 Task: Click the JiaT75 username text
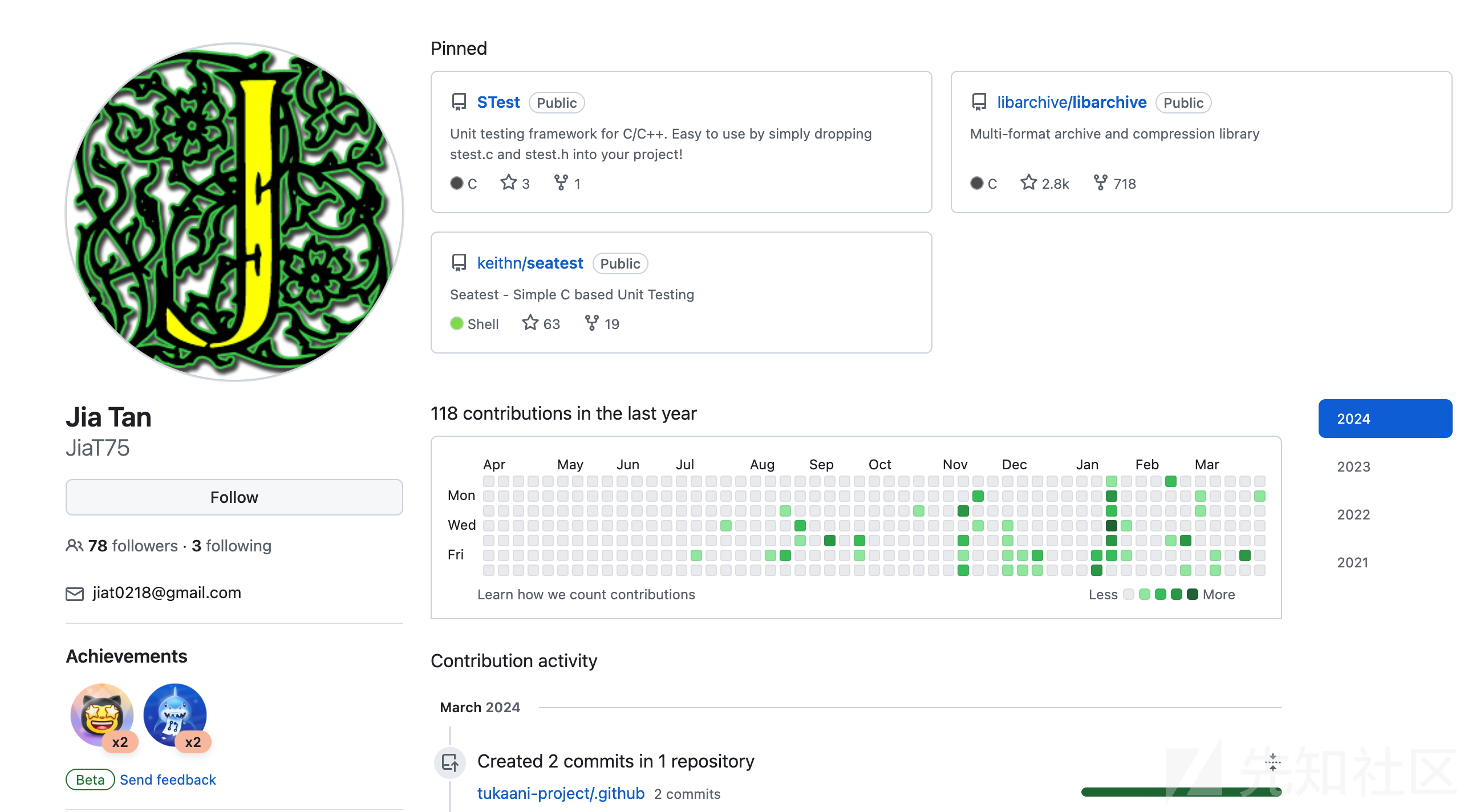(x=98, y=448)
